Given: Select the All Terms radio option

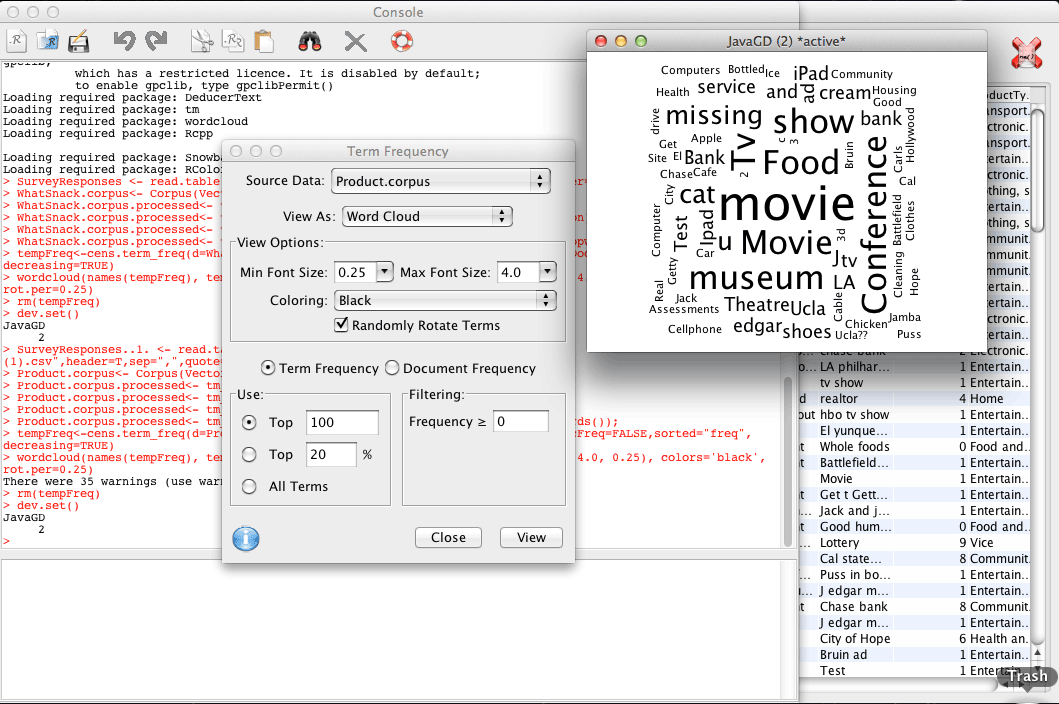Looking at the screenshot, I should (x=250, y=487).
